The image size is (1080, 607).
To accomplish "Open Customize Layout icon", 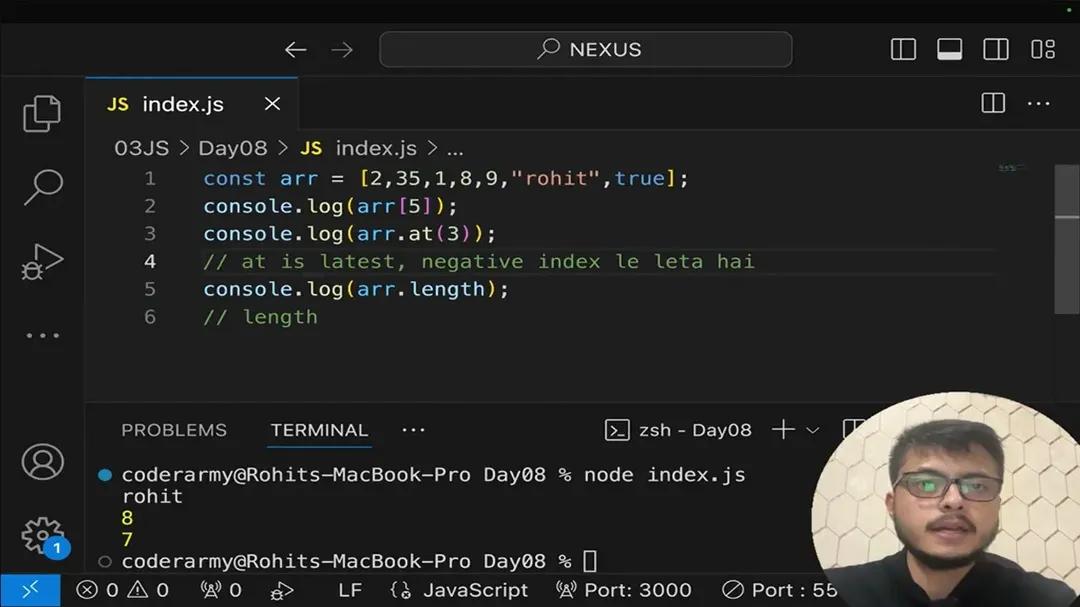I will (1043, 49).
